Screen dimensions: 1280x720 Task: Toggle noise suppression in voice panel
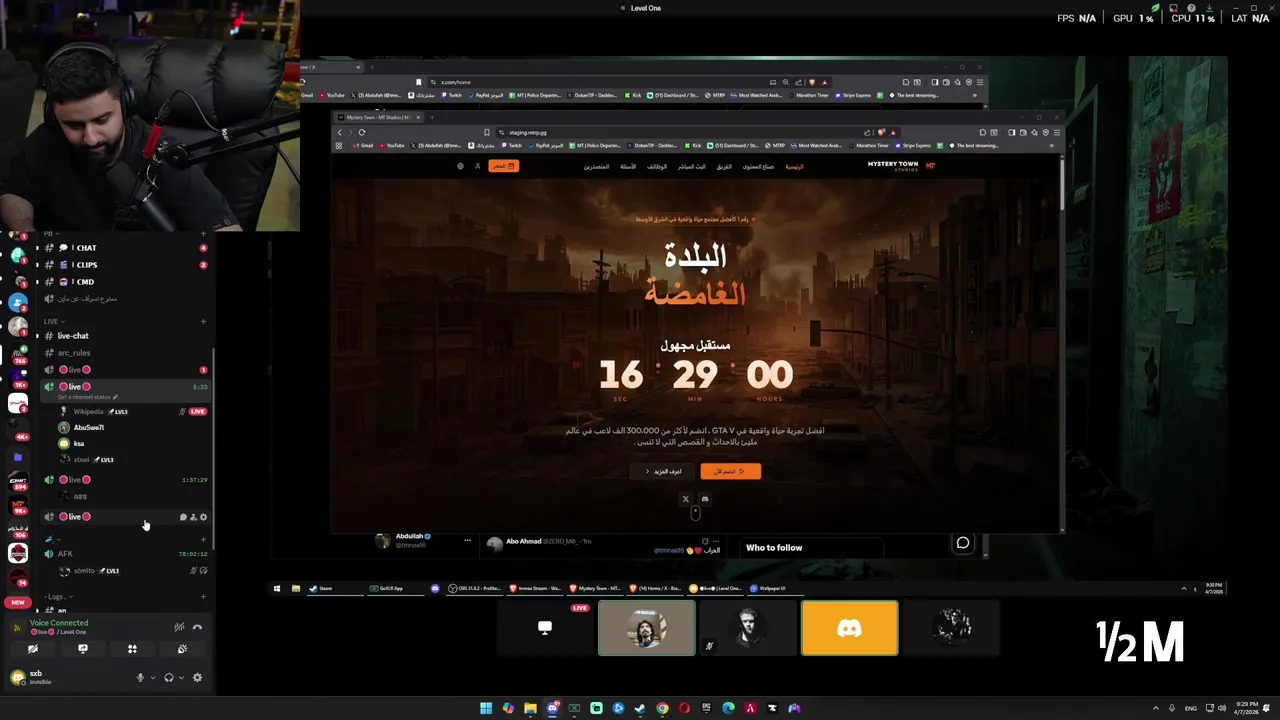pyautogui.click(x=179, y=627)
